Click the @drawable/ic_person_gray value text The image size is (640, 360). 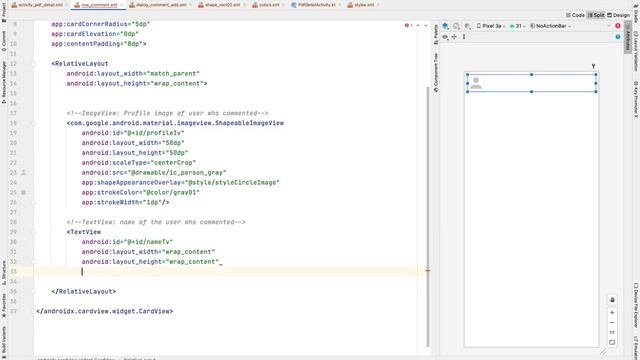click(177, 173)
